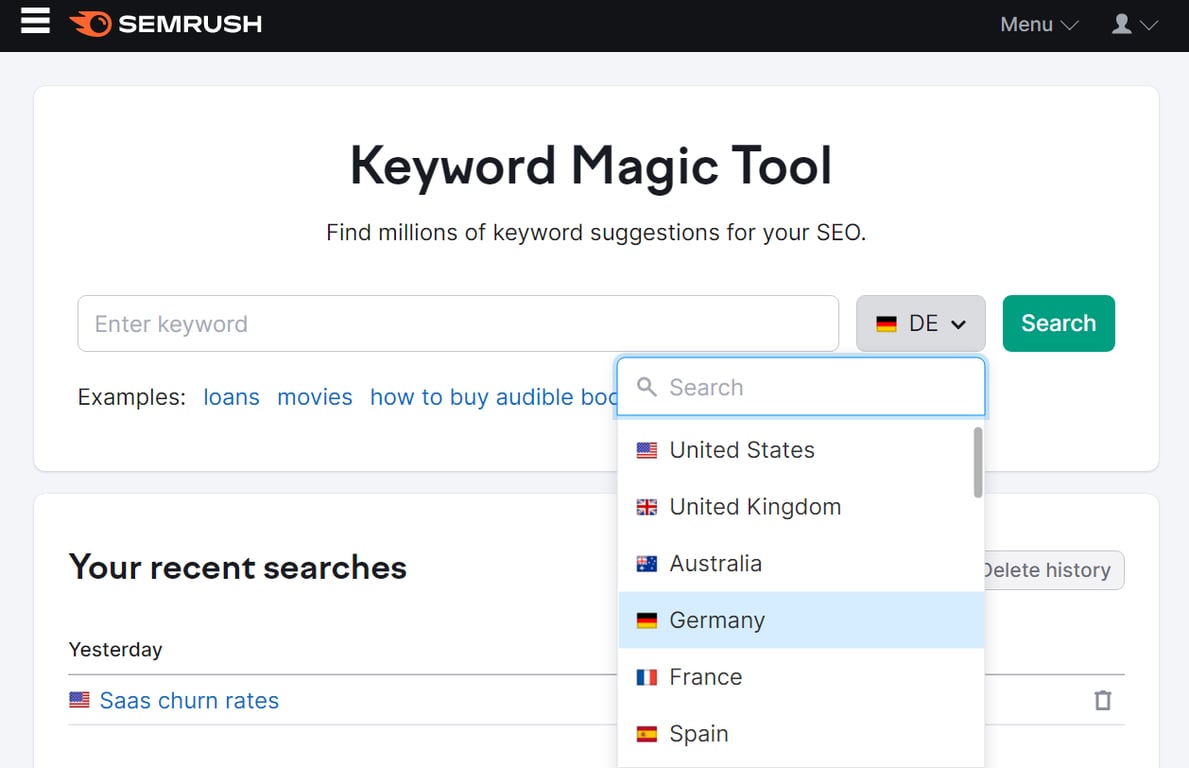Click the Enter keyword input field
This screenshot has height=768, width=1189.
tap(400, 323)
